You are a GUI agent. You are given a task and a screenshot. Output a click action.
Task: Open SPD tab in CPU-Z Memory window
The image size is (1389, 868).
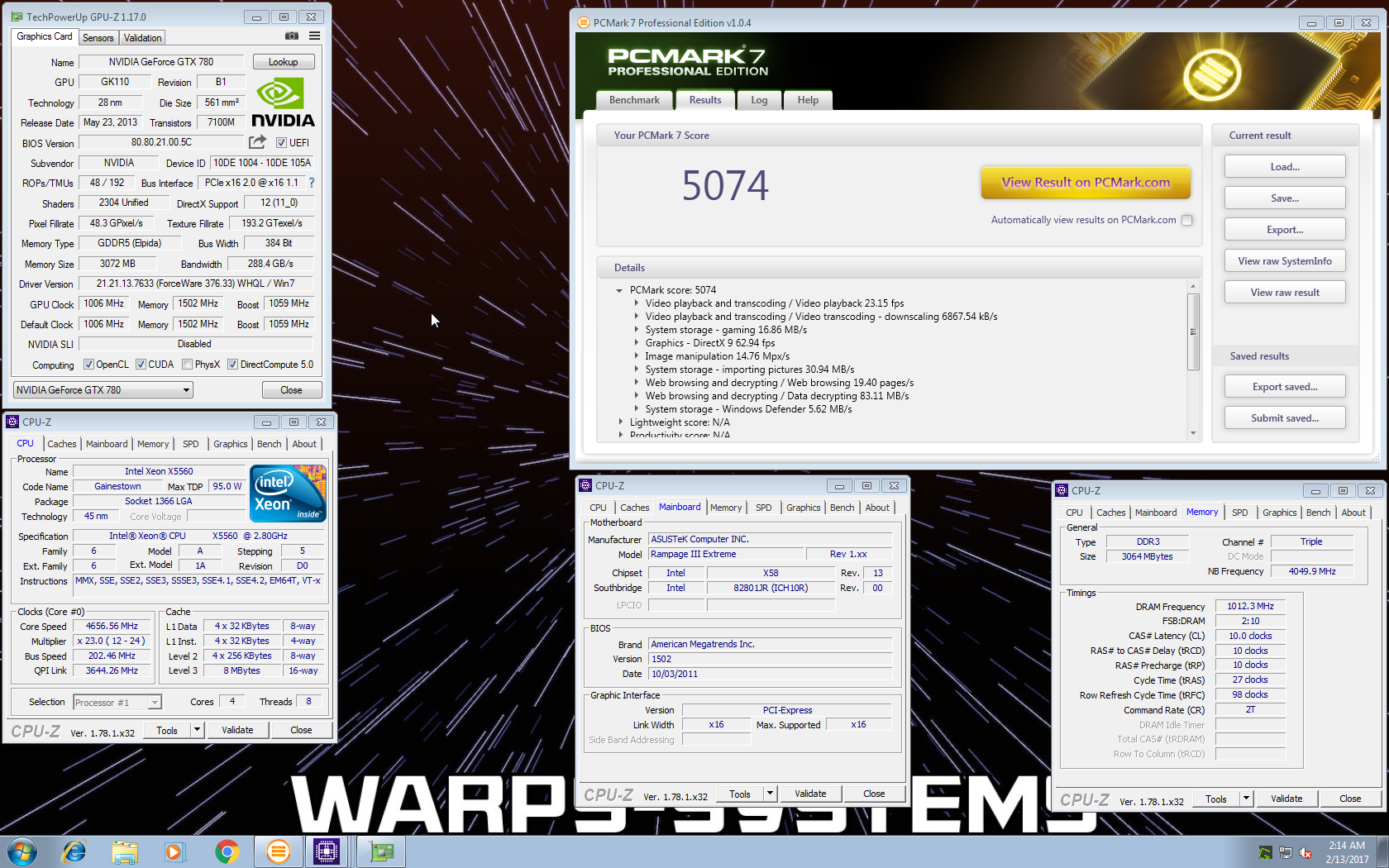[x=1239, y=513]
